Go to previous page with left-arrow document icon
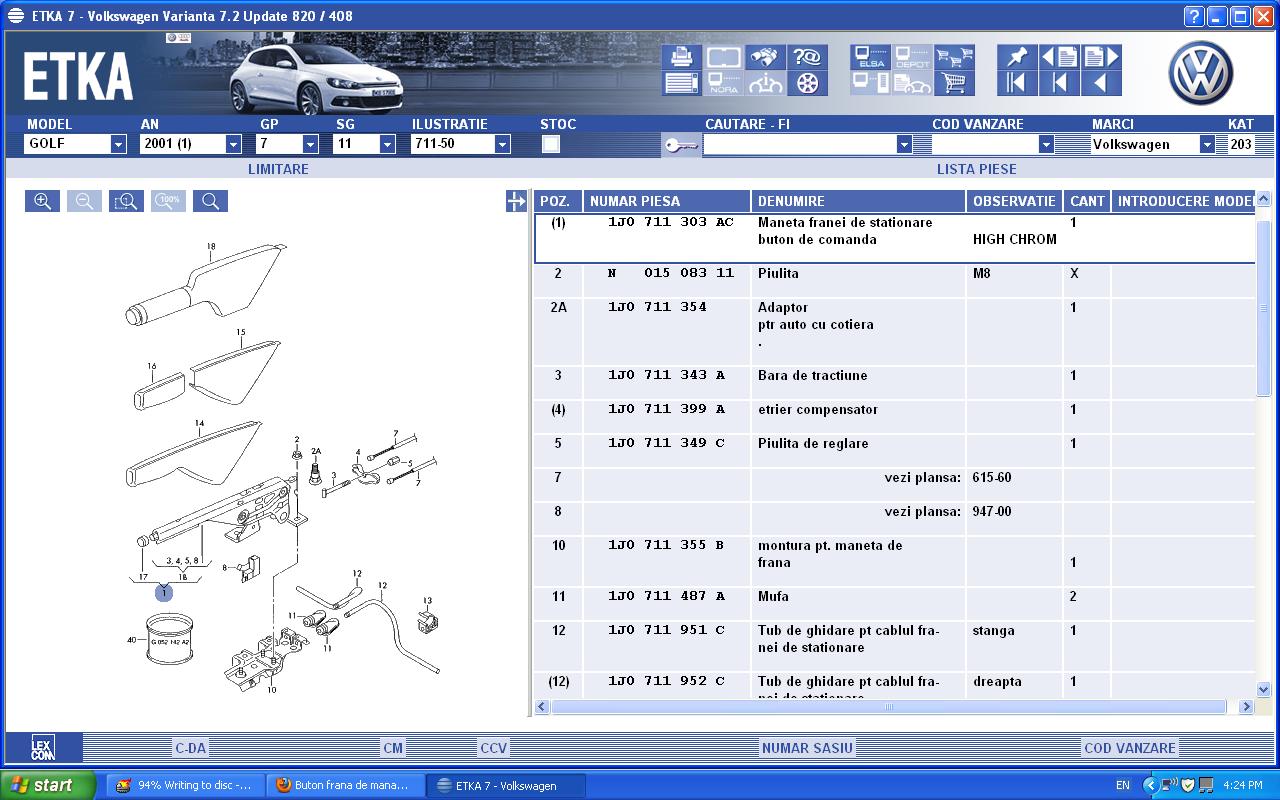Image resolution: width=1280 pixels, height=800 pixels. [x=1059, y=57]
